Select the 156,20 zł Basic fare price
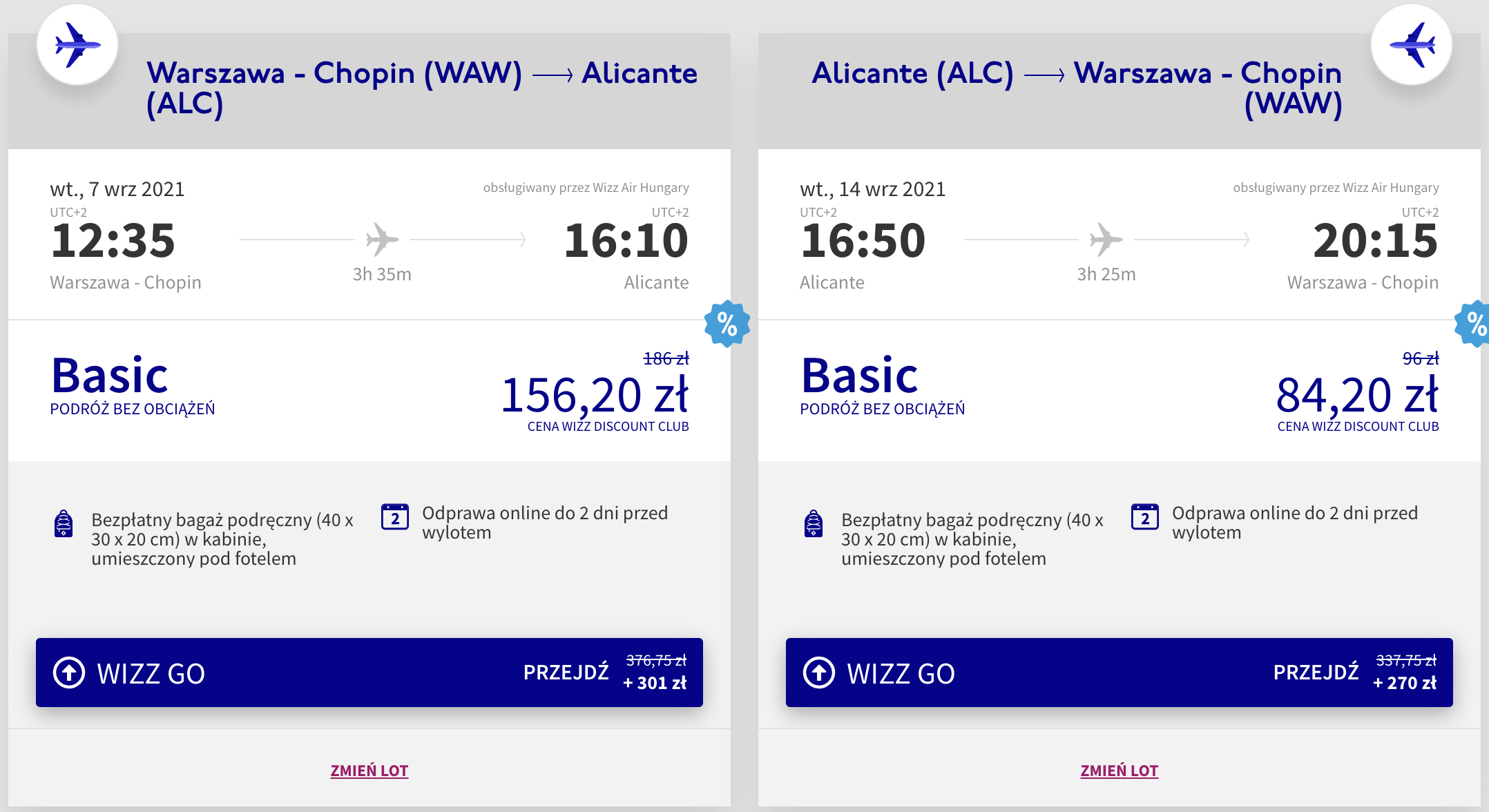 coord(595,395)
